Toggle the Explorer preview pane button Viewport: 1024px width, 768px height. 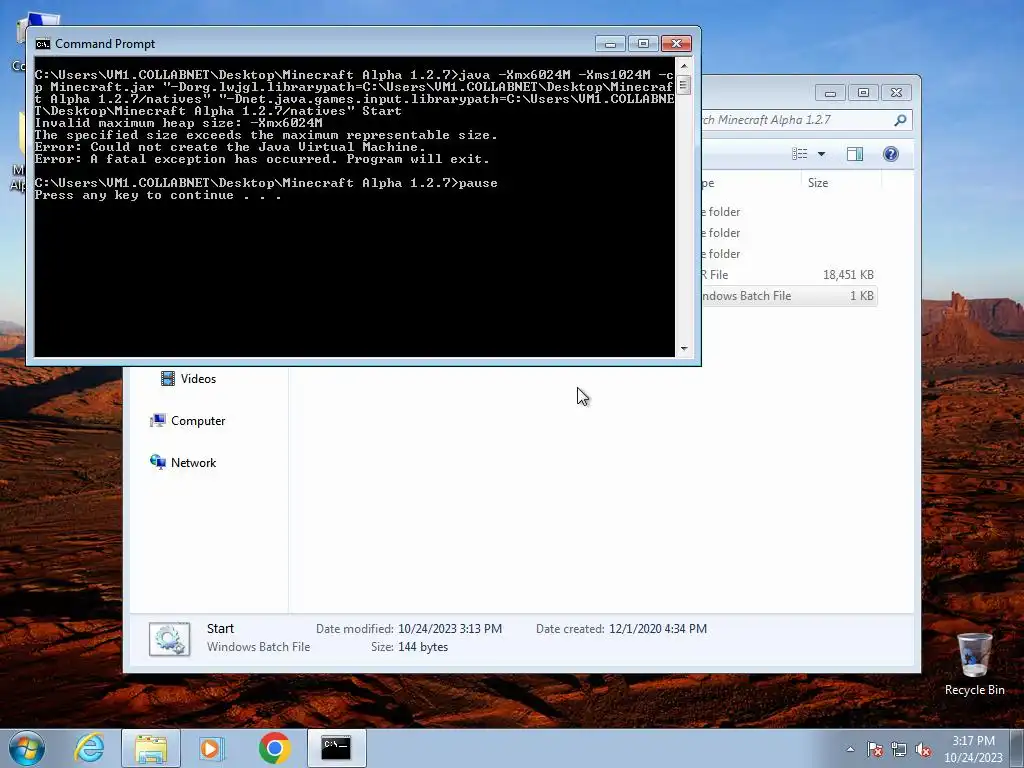pos(854,154)
